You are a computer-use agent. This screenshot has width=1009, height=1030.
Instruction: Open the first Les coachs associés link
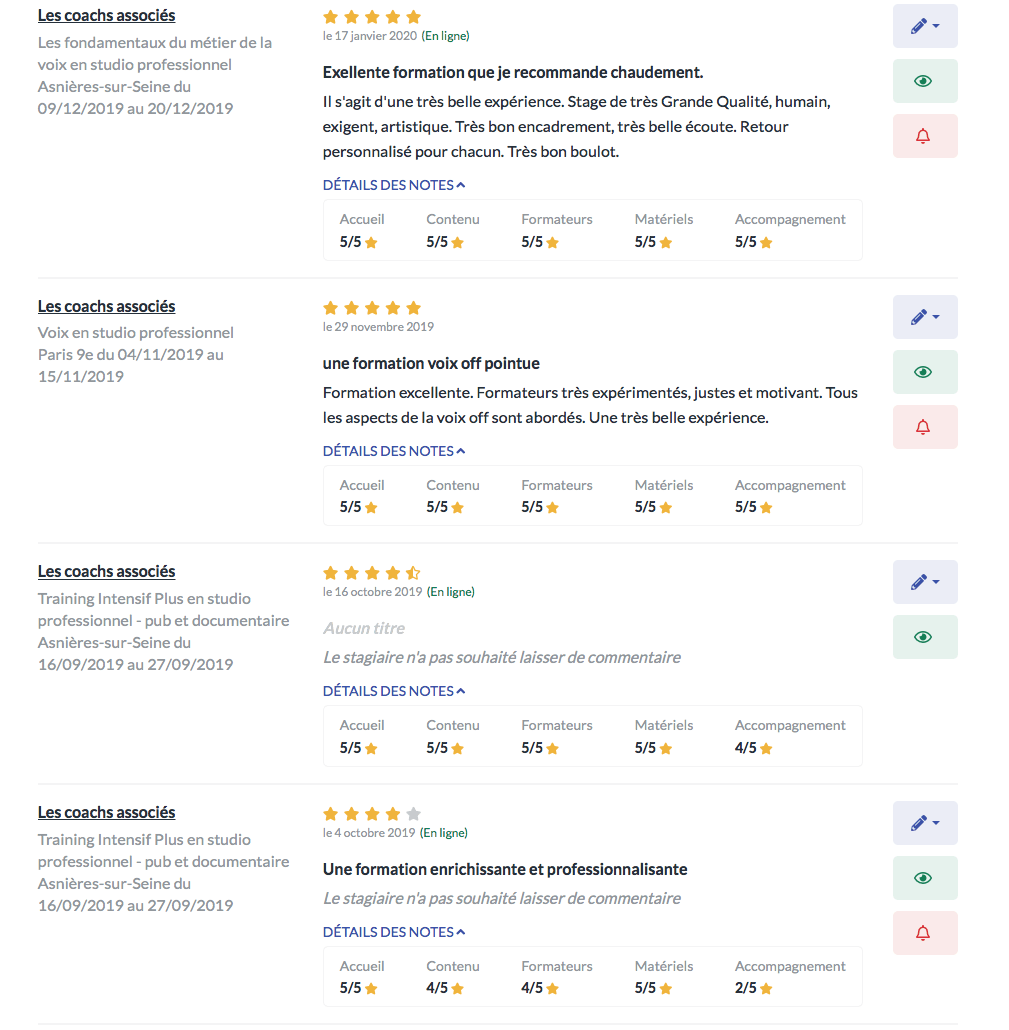[x=106, y=16]
